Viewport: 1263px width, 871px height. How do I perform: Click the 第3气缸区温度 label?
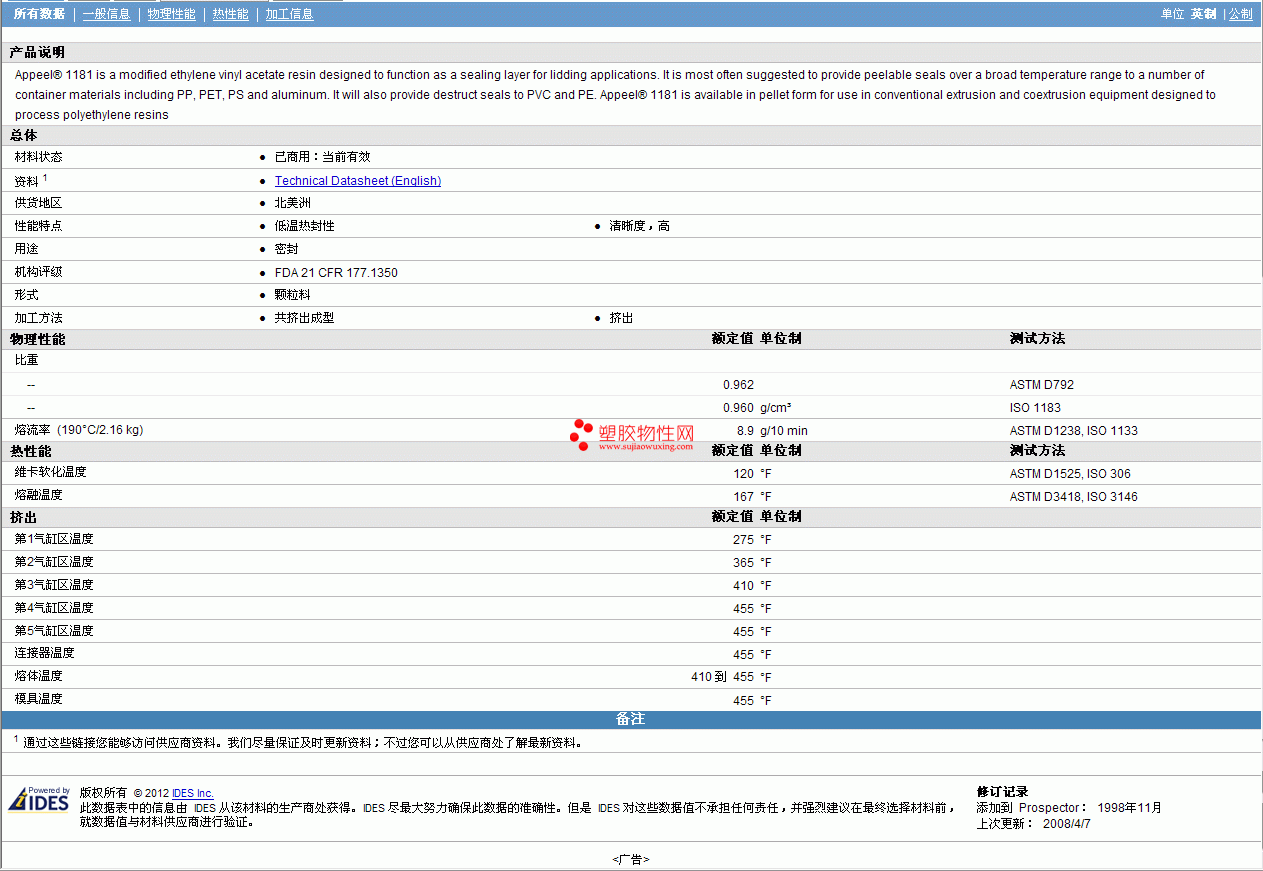[54, 585]
